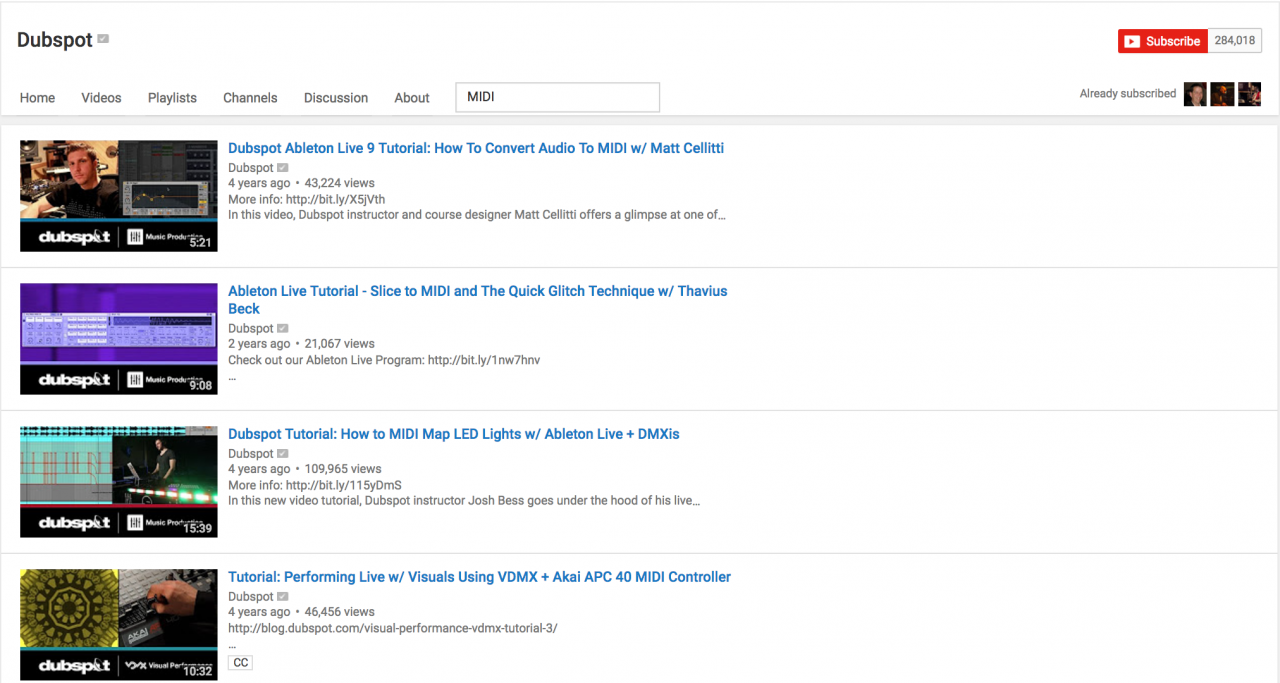1280x683 pixels.
Task: Open the Slice to MIDI Quick Glitch video title
Action: coord(477,291)
